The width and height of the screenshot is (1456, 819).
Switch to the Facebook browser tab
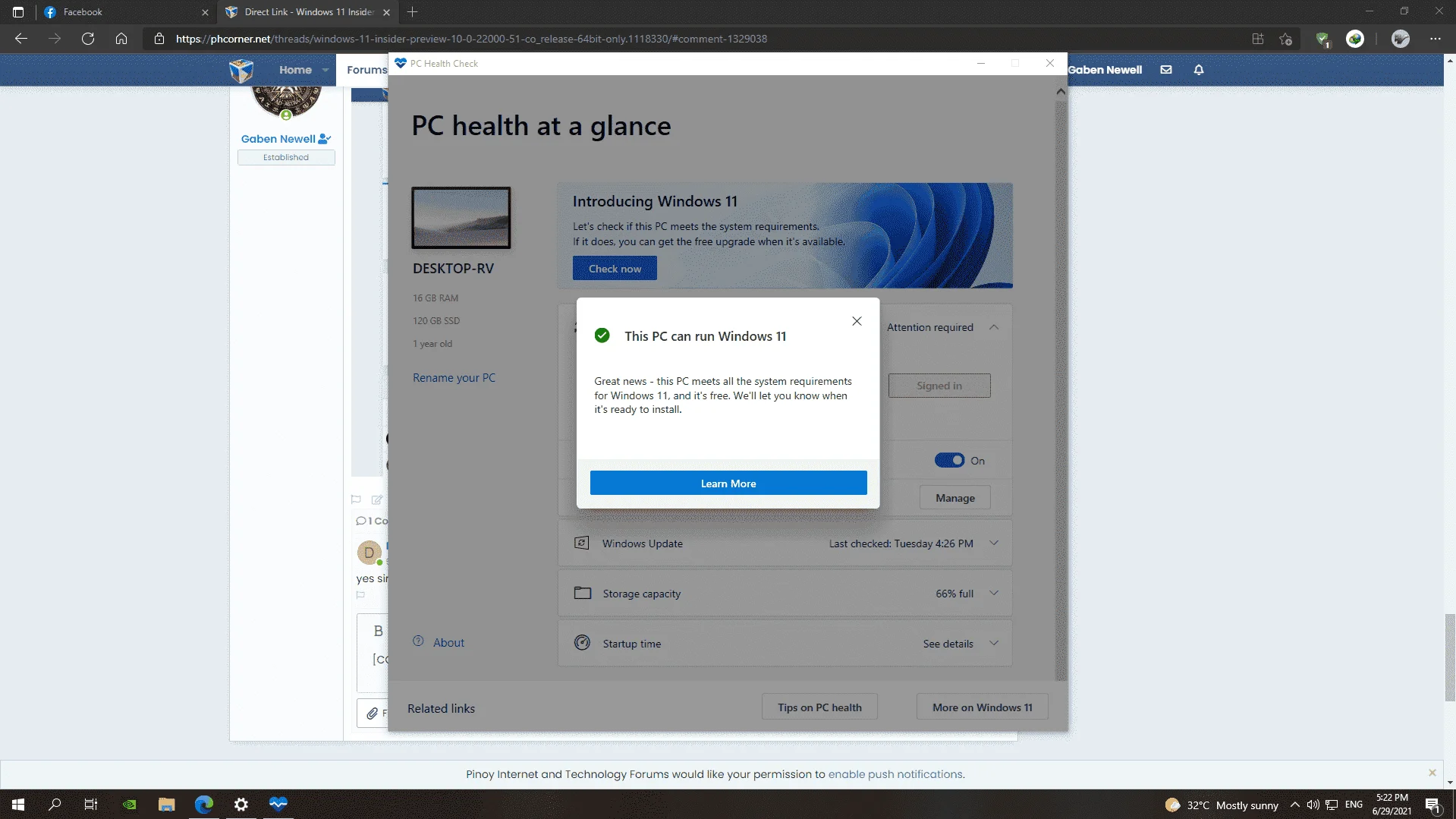(x=125, y=12)
